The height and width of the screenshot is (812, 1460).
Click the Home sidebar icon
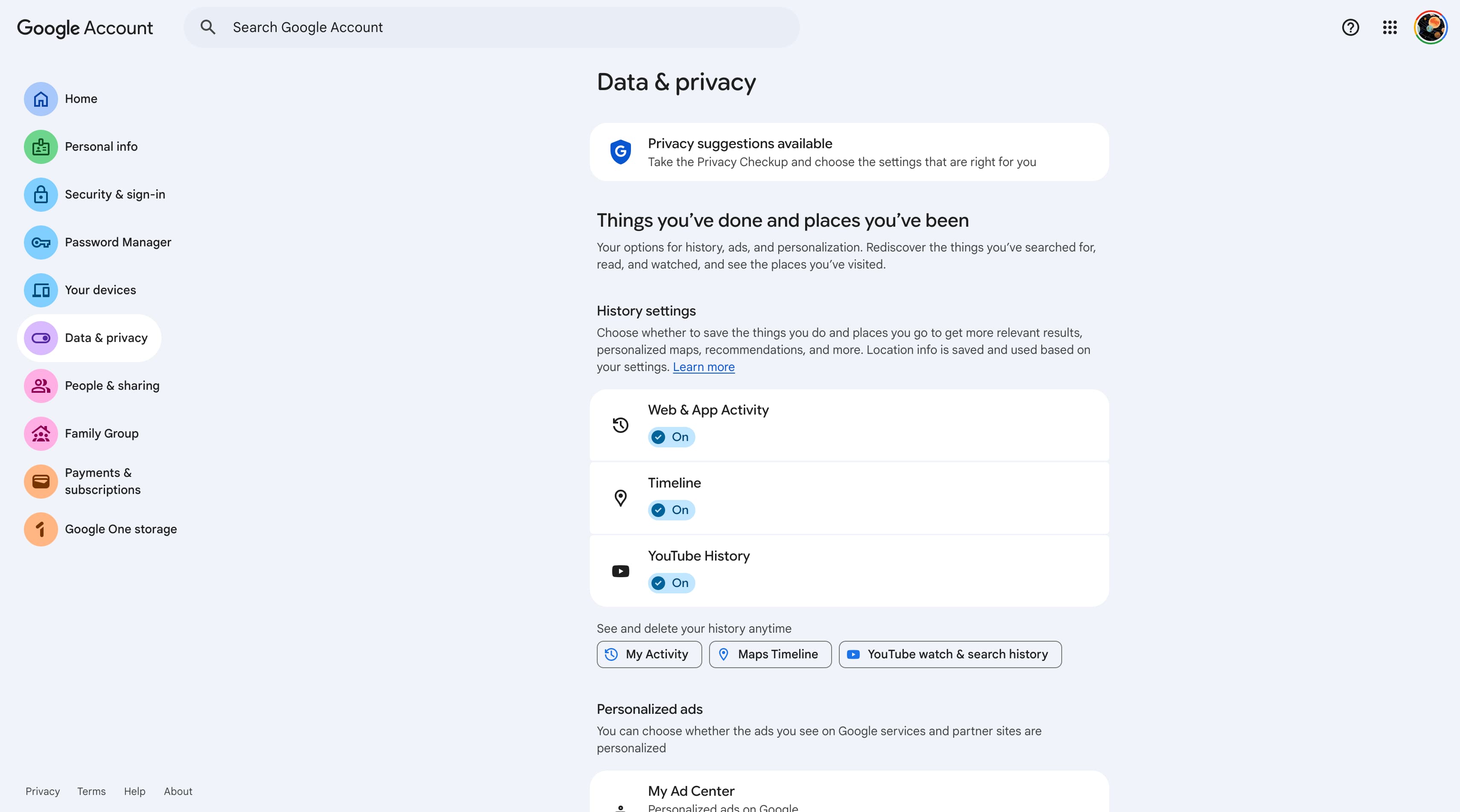[x=41, y=99]
